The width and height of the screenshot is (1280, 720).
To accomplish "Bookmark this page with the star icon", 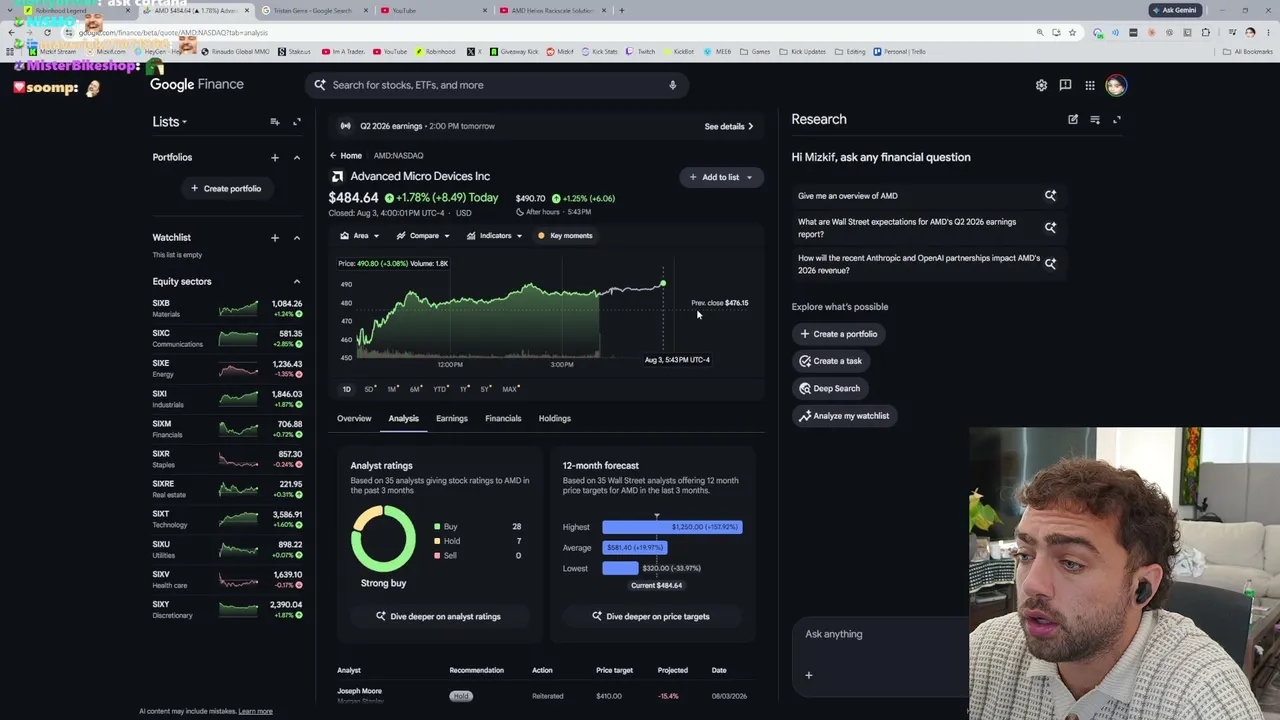I will (1072, 32).
